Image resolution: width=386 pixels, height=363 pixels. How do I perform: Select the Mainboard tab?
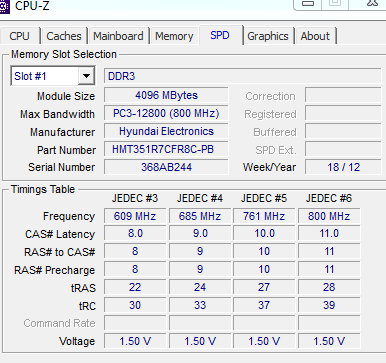coord(118,36)
